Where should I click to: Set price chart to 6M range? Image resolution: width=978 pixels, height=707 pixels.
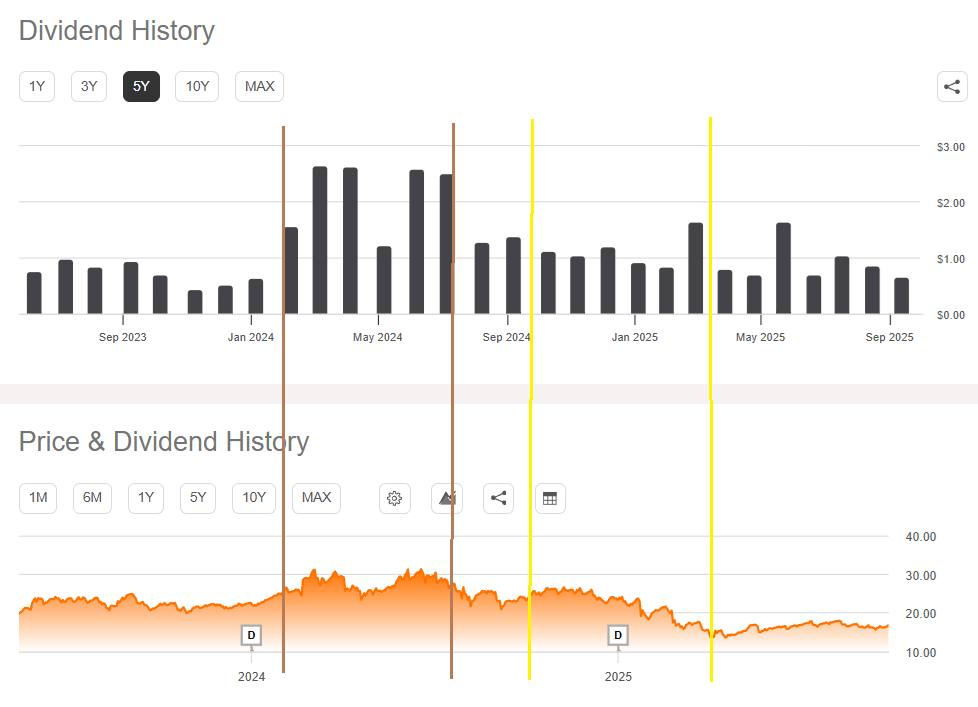[92, 498]
